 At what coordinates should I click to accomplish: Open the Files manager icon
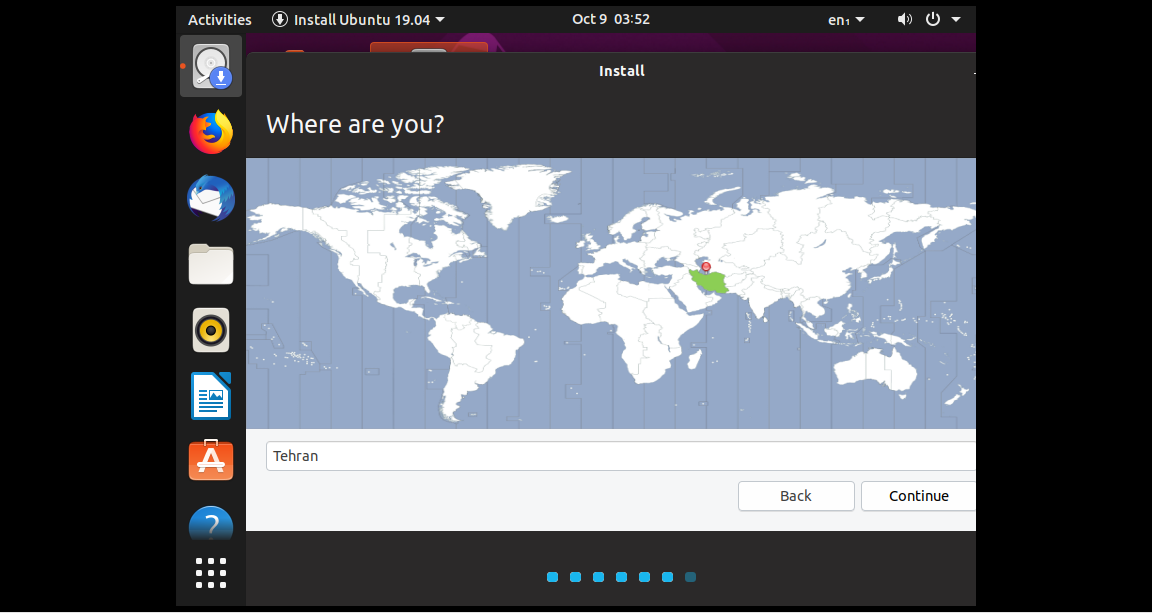[x=211, y=265]
